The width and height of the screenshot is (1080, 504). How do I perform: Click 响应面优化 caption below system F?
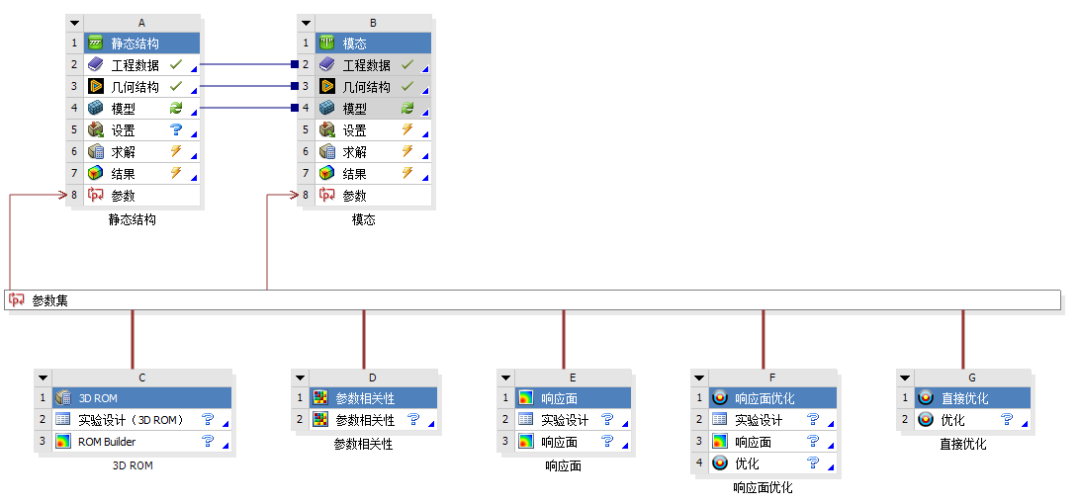pyautogui.click(x=762, y=487)
